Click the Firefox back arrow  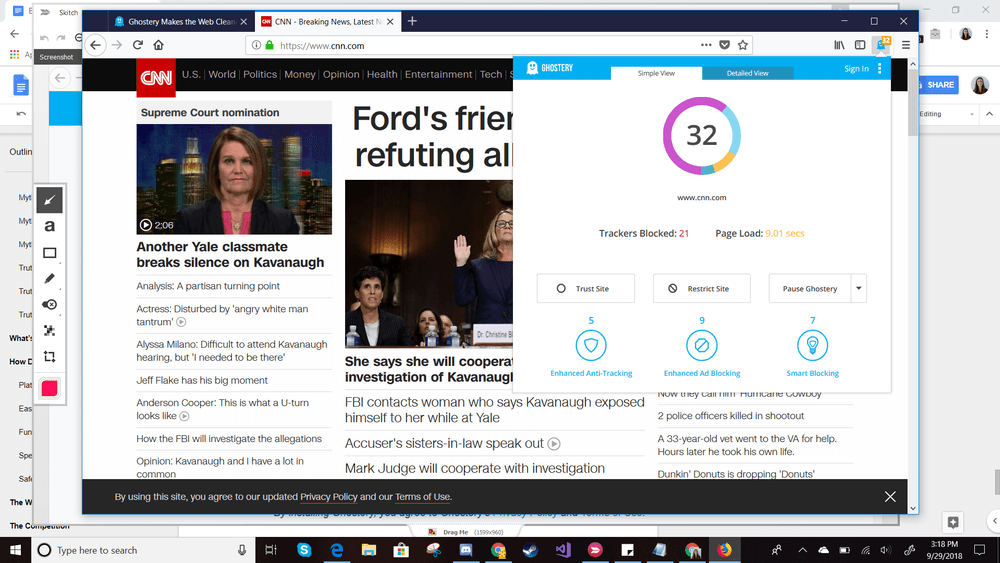pyautogui.click(x=95, y=45)
